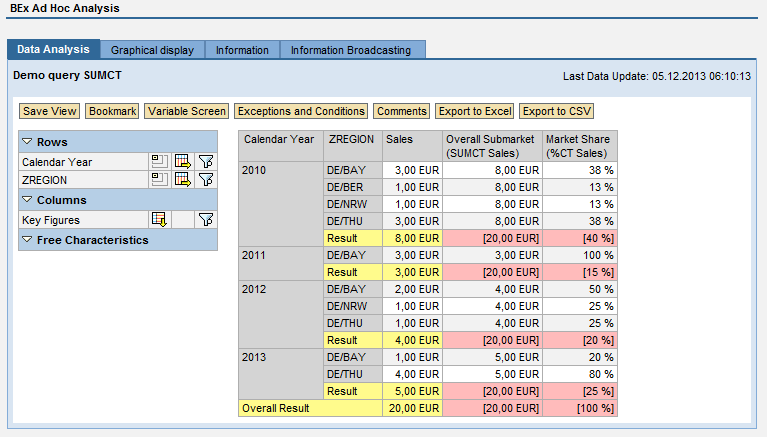Click Calendar Year label in Rows panel
Viewport: 767px width, 437px height.
coord(57,162)
